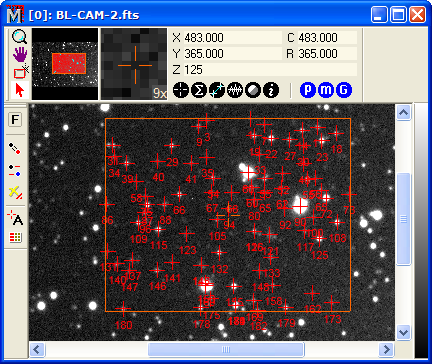Click the text label marker A tool
Screen dimensions: 432x364
pos(15,218)
